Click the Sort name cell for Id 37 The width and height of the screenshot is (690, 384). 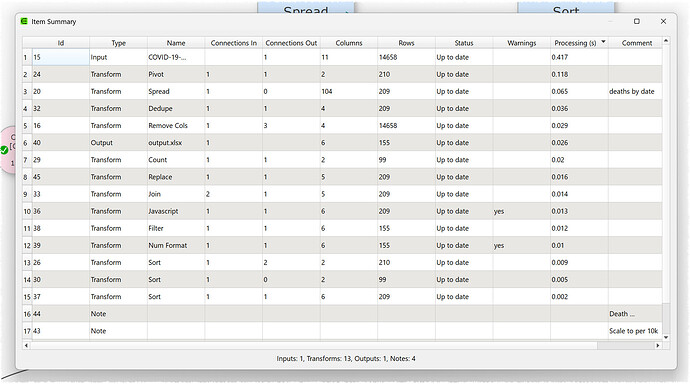[x=176, y=297]
